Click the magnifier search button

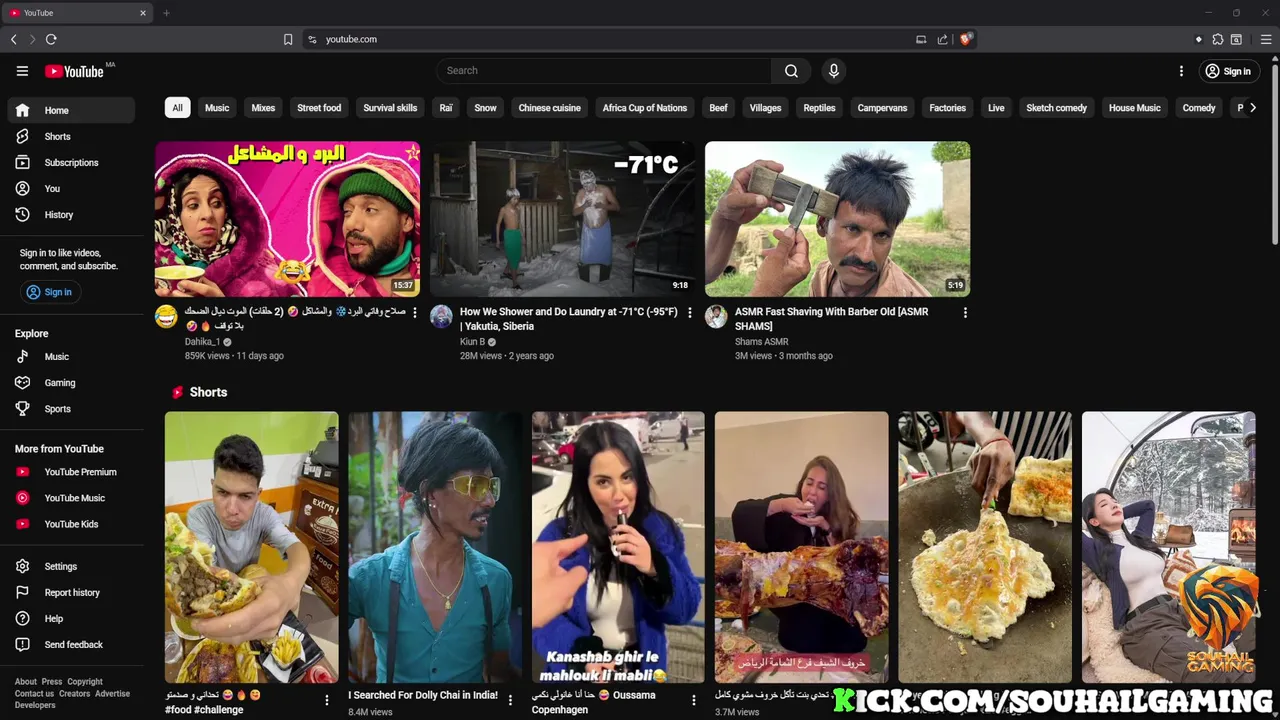791,71
